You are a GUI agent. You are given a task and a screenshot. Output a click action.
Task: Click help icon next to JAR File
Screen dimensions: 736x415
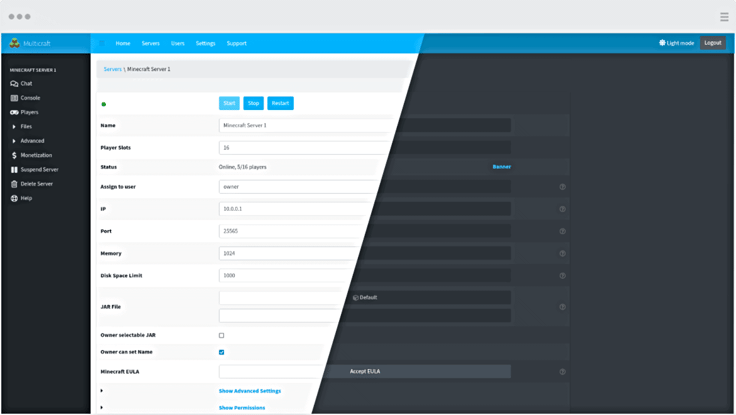(x=562, y=307)
